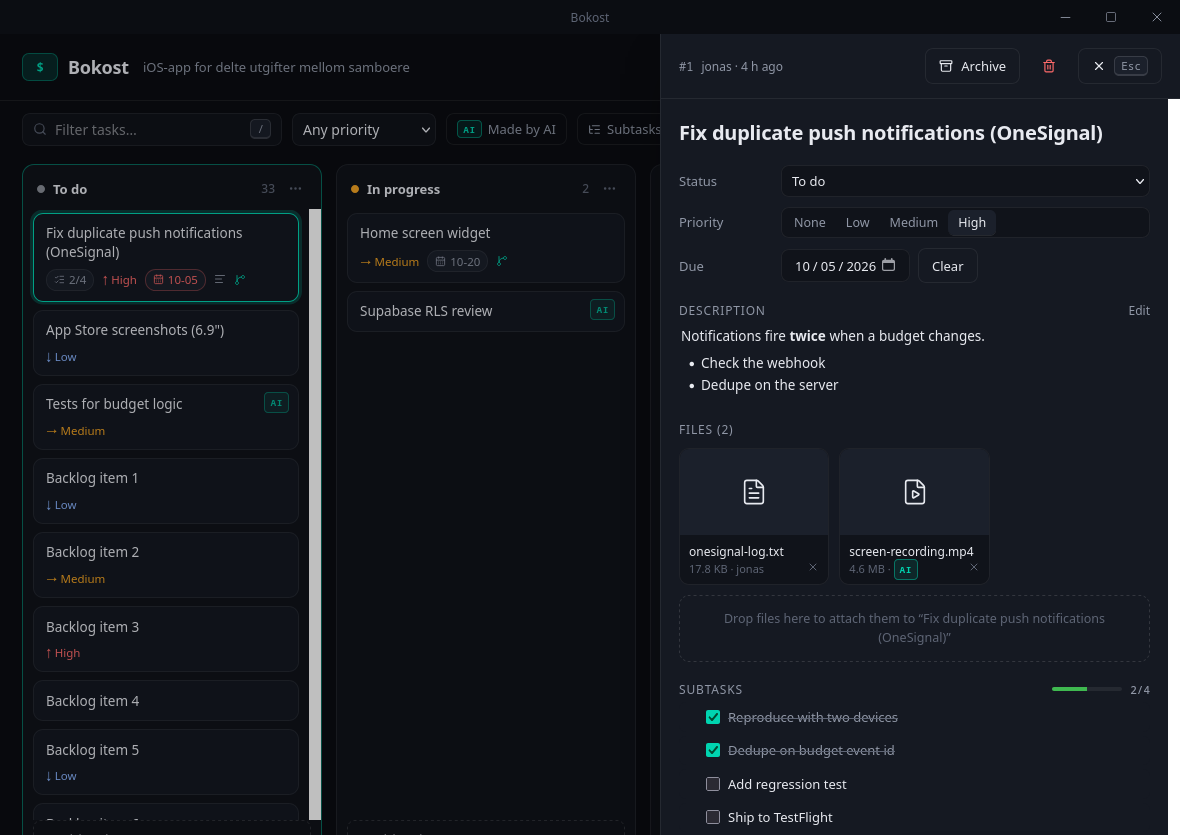Screen dimensions: 1180x835
Task: Click the Medium priority label on Home screen widget
Action: [389, 262]
